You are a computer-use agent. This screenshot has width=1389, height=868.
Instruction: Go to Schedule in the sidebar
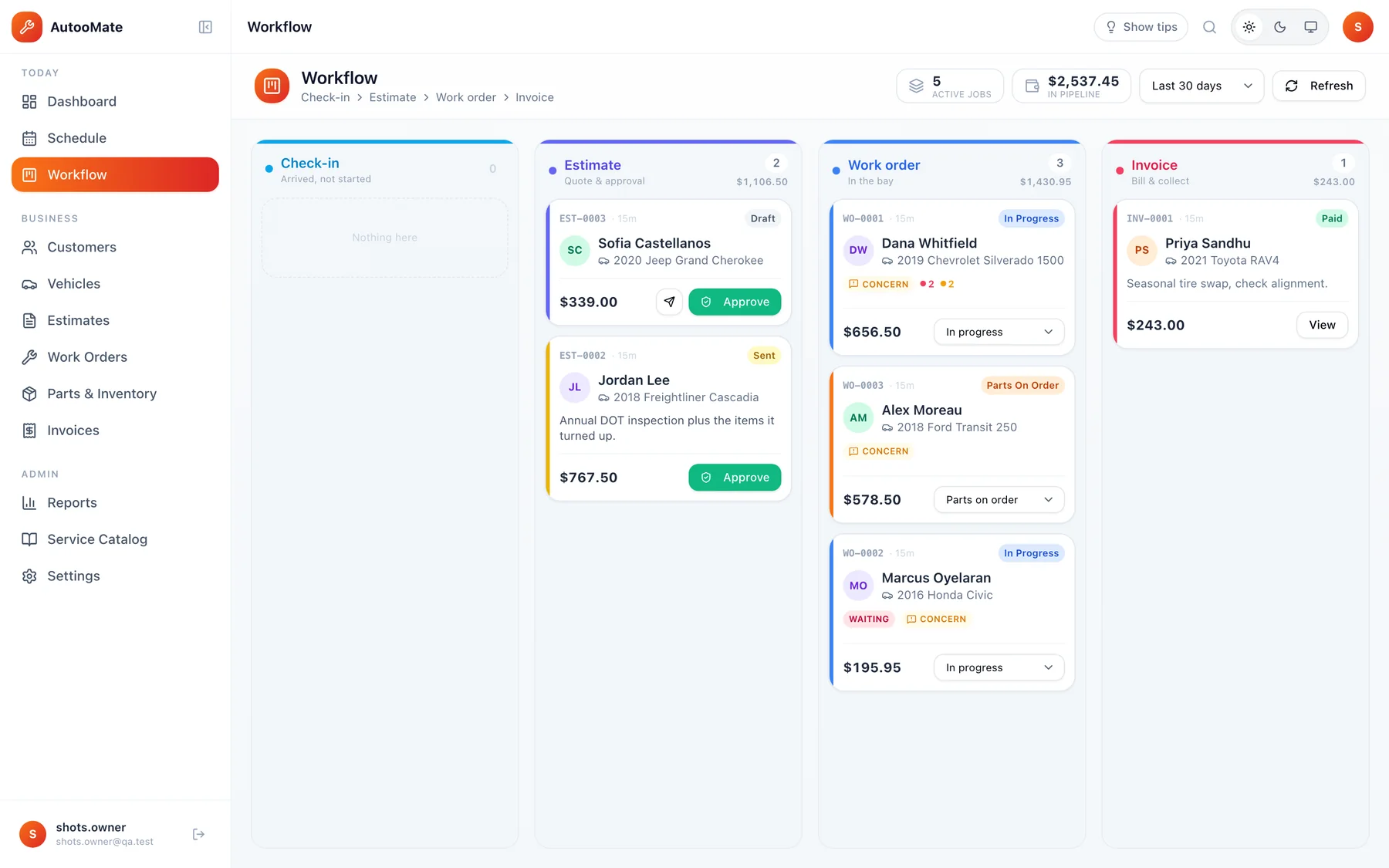coord(115,138)
